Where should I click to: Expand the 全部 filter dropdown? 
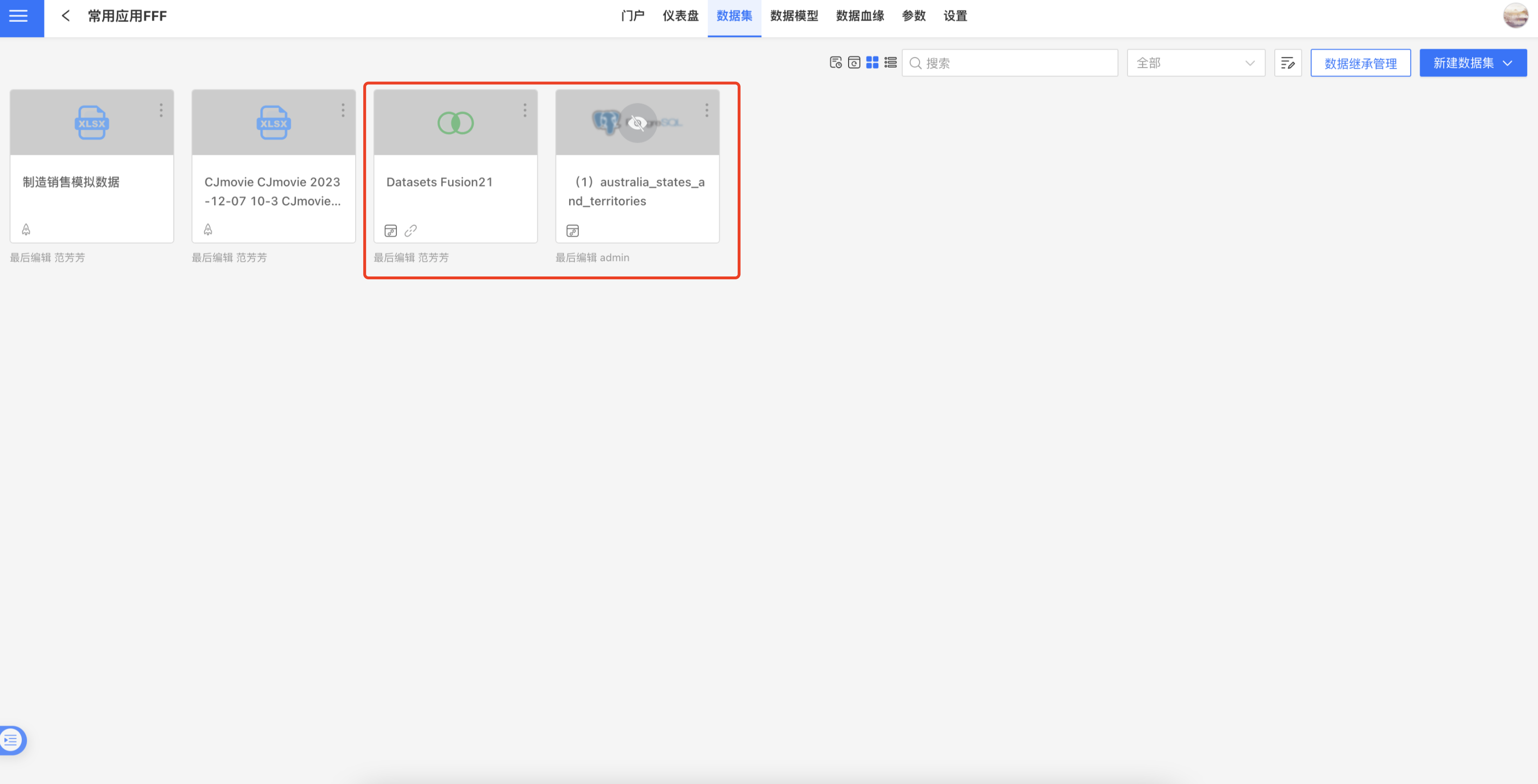point(1195,63)
